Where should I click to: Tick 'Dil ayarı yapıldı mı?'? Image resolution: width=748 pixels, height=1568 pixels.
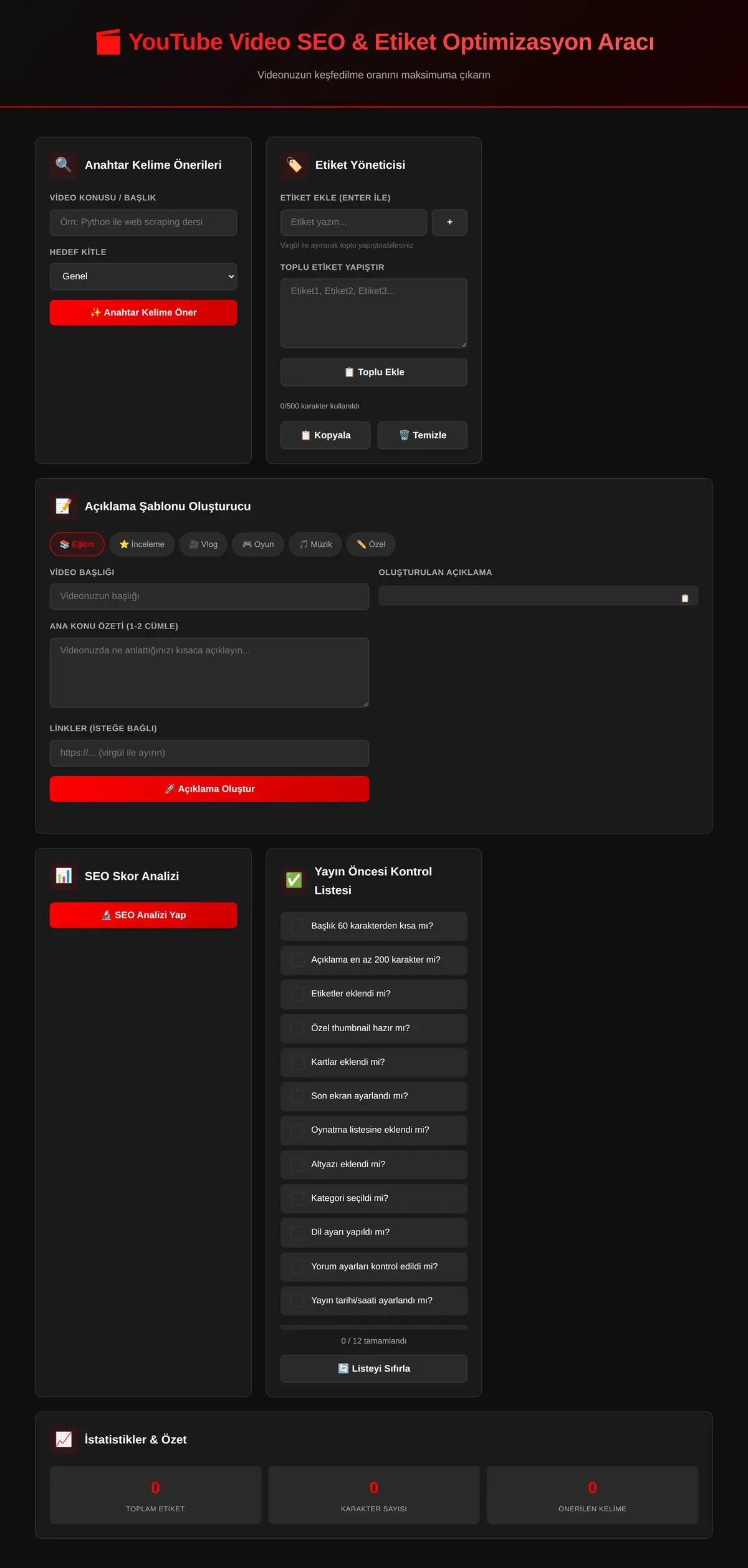coord(298,1232)
